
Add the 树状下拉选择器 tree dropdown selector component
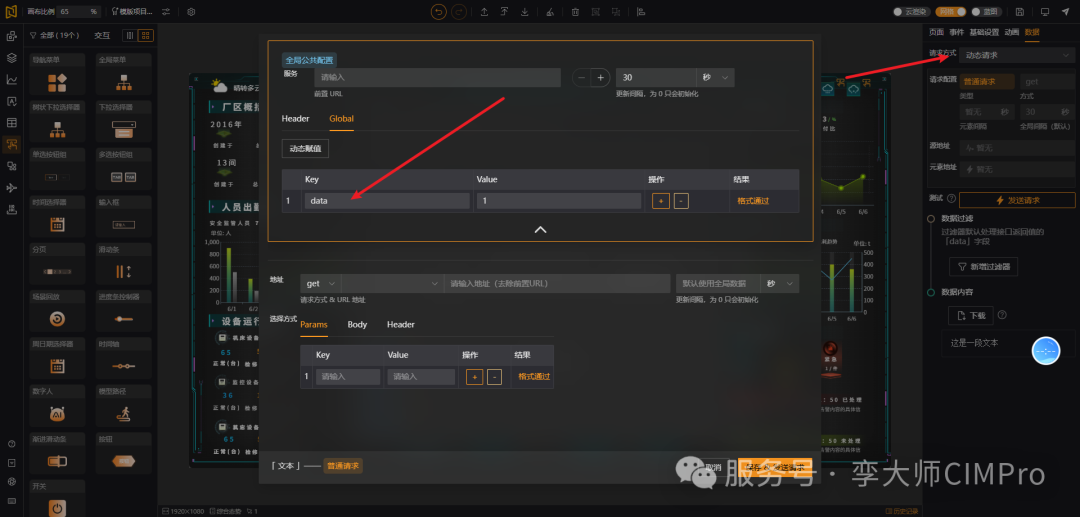(x=57, y=122)
